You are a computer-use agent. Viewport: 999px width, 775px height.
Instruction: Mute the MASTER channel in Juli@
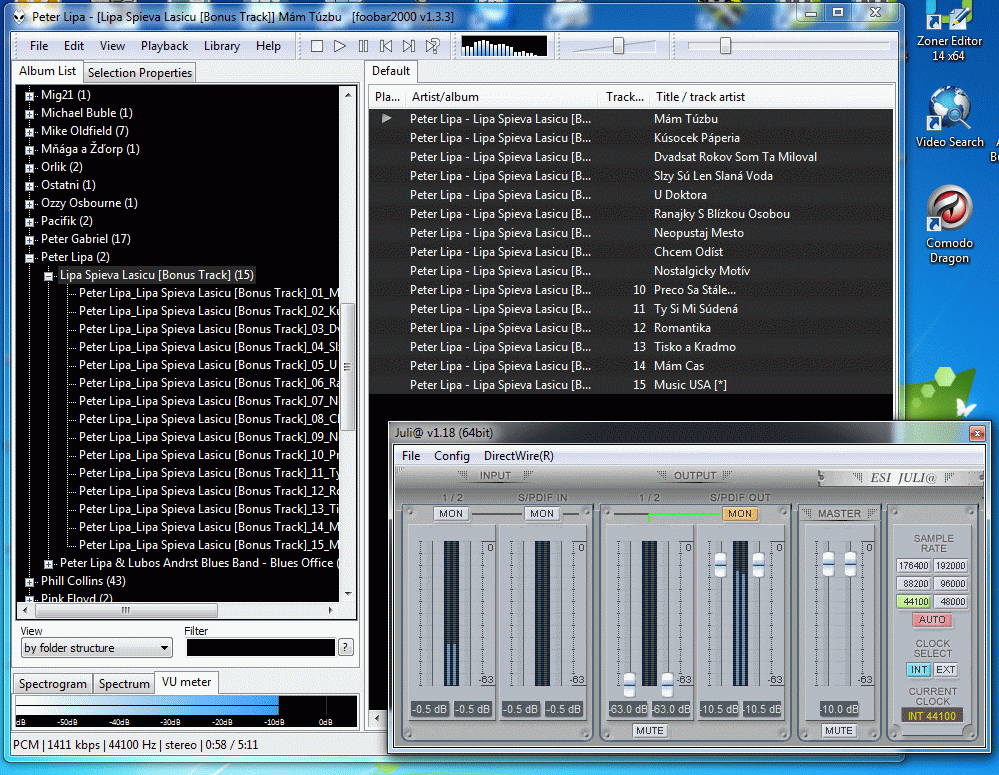click(838, 730)
